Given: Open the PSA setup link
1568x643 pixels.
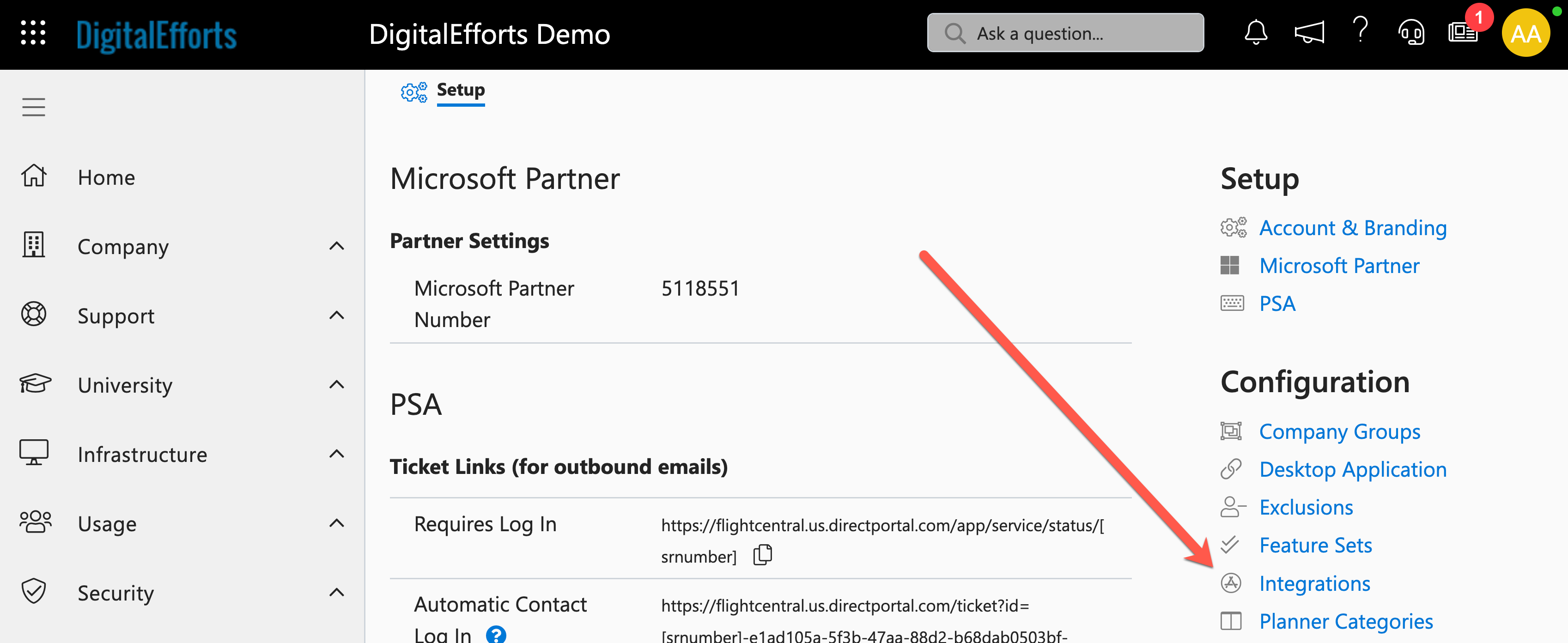Looking at the screenshot, I should (1277, 303).
